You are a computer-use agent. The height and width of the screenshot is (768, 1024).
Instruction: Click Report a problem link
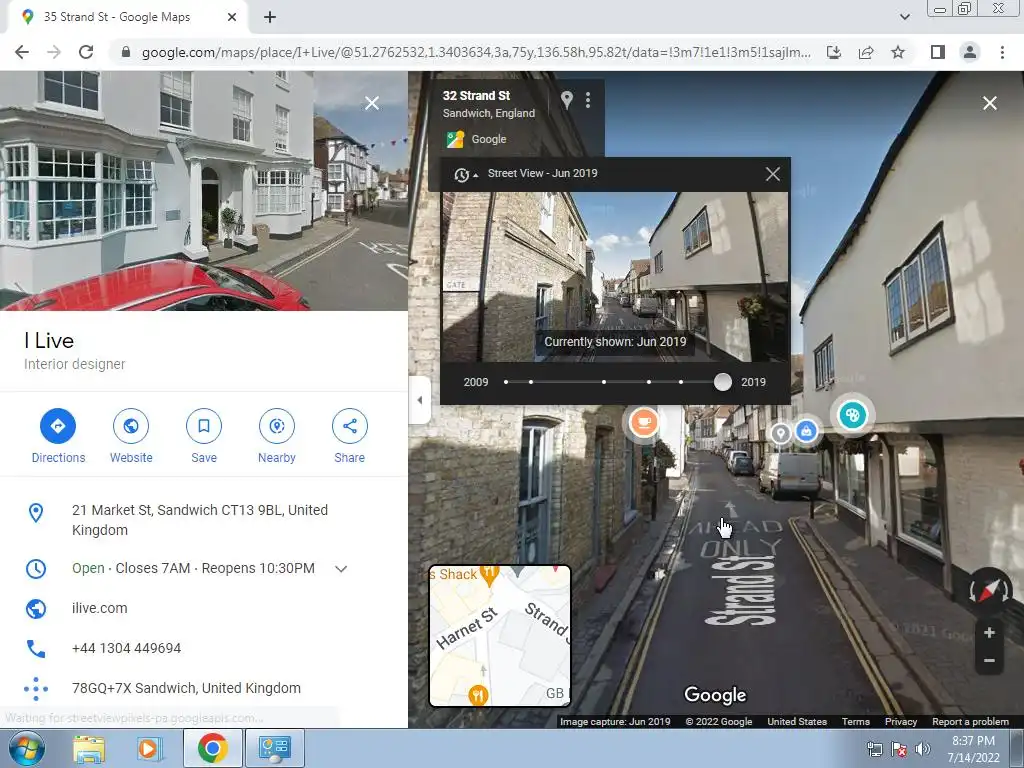[x=970, y=722]
